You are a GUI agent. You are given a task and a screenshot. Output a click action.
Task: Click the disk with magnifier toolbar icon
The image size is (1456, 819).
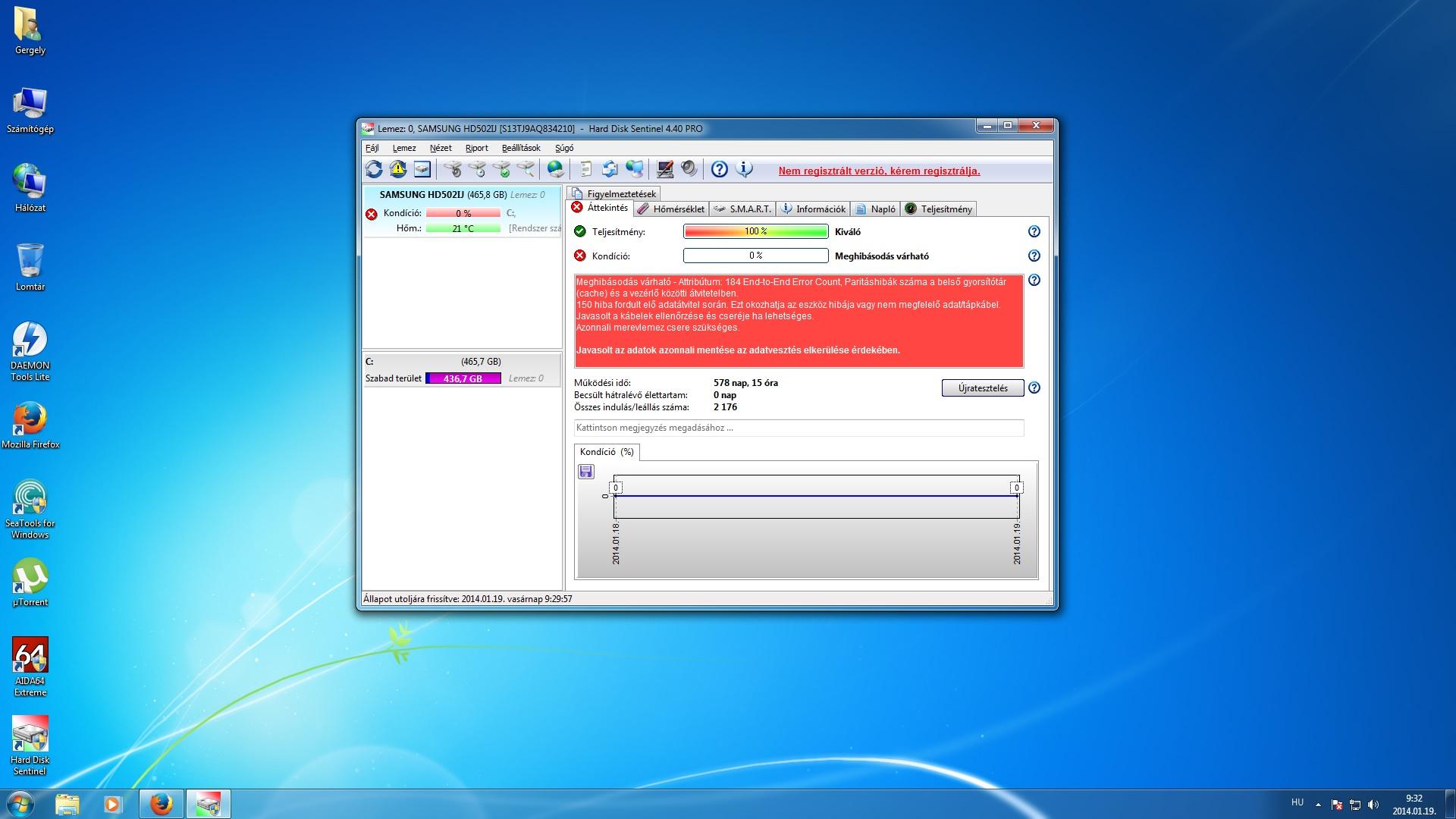[526, 169]
